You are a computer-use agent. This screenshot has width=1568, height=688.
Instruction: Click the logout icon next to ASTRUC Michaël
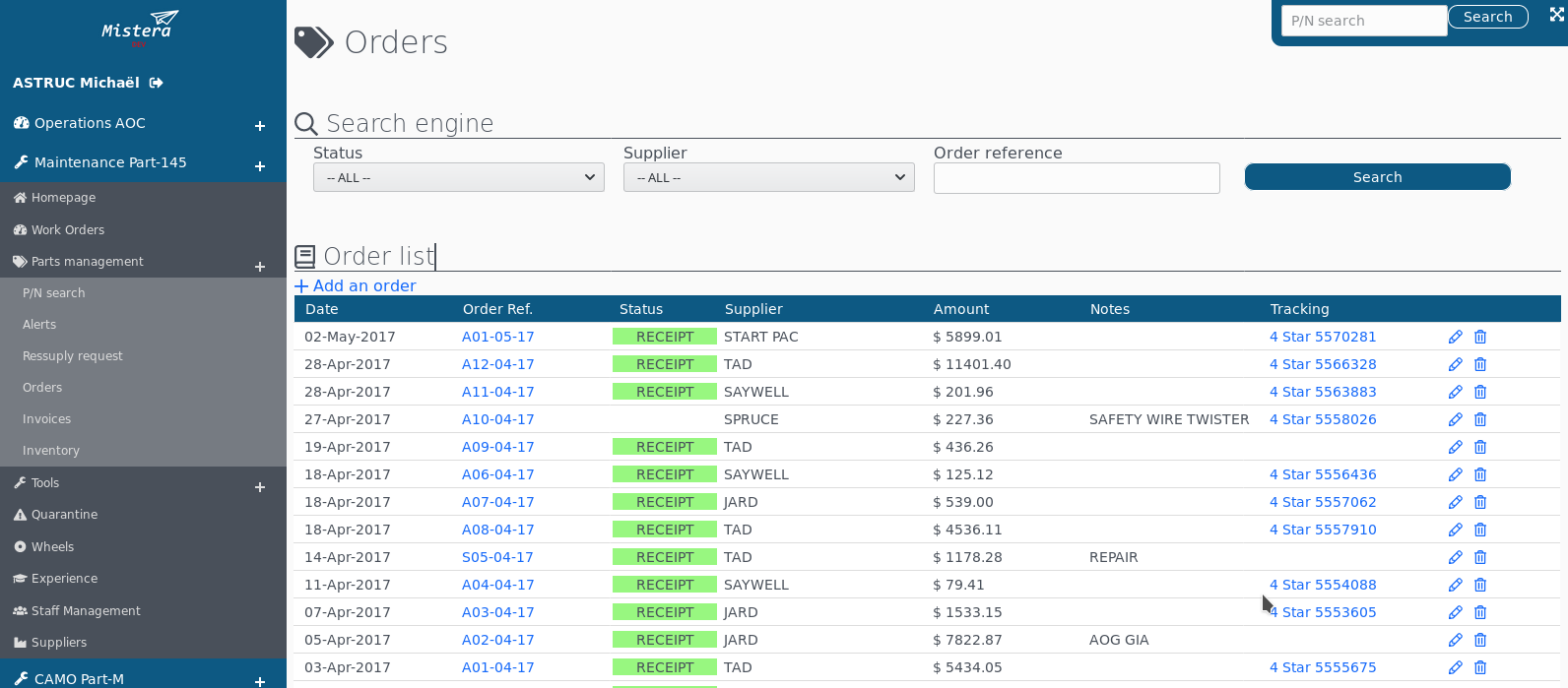[156, 83]
